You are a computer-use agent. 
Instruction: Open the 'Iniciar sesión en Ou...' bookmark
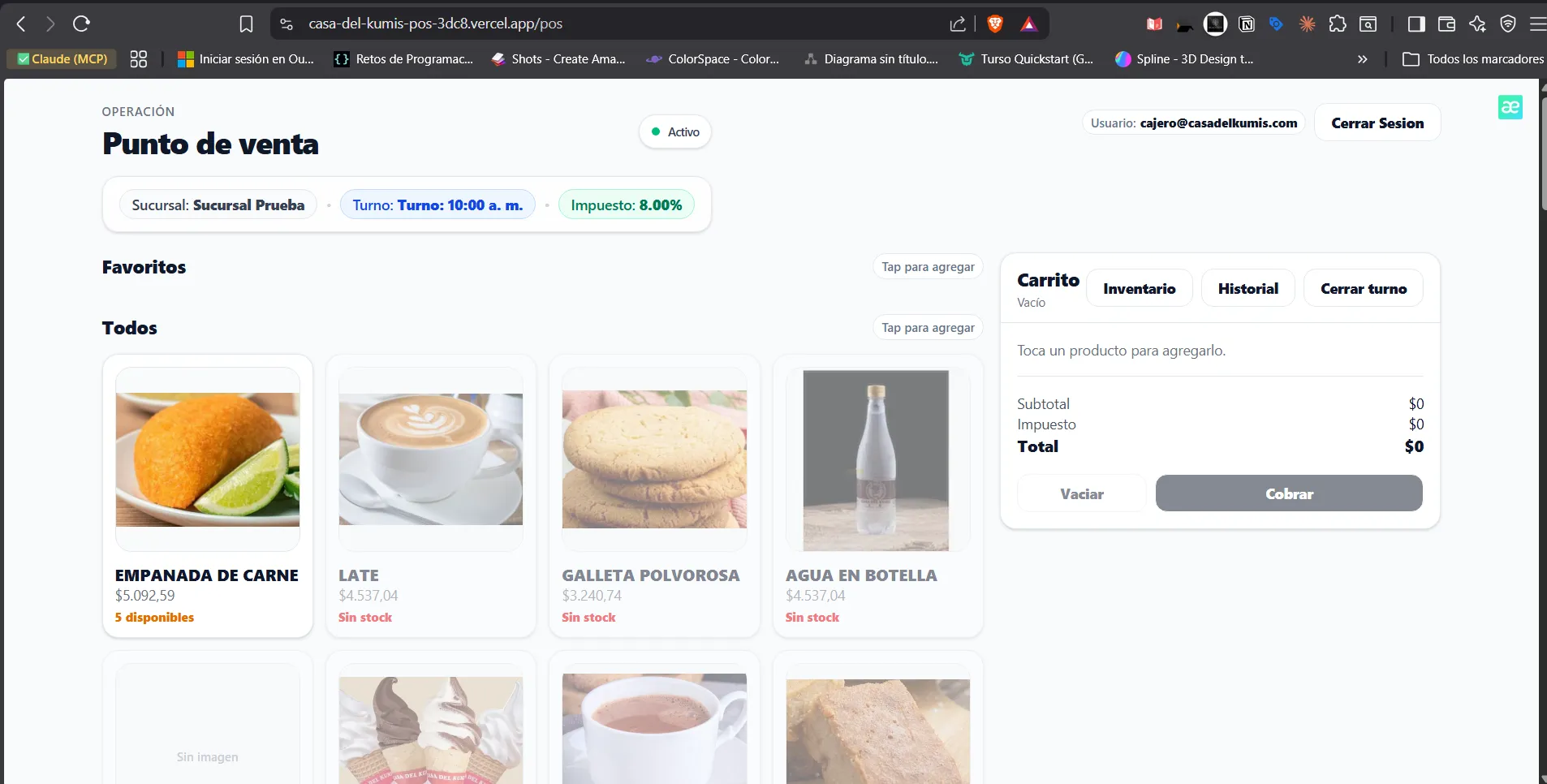[x=246, y=59]
